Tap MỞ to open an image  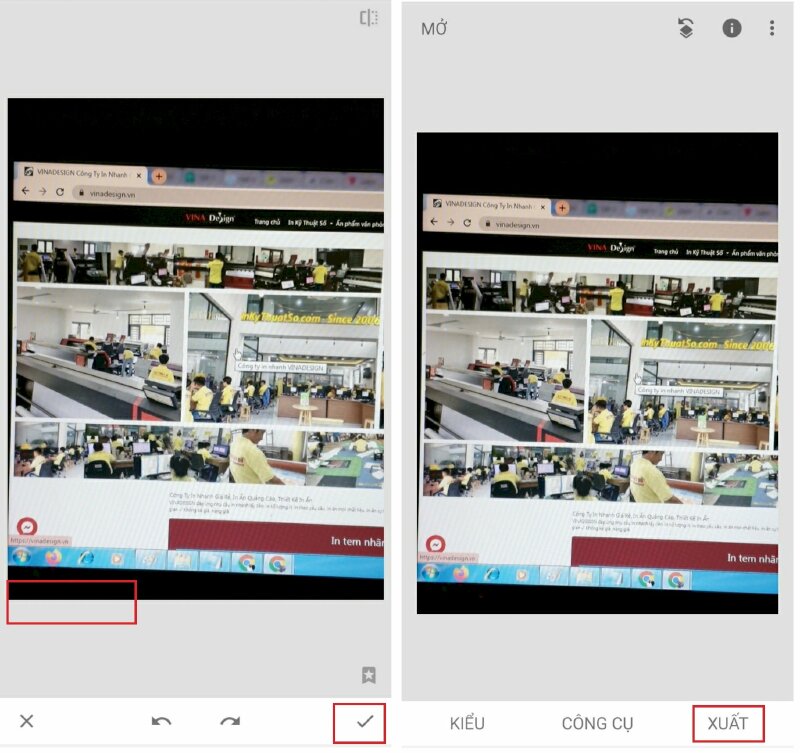click(x=434, y=28)
